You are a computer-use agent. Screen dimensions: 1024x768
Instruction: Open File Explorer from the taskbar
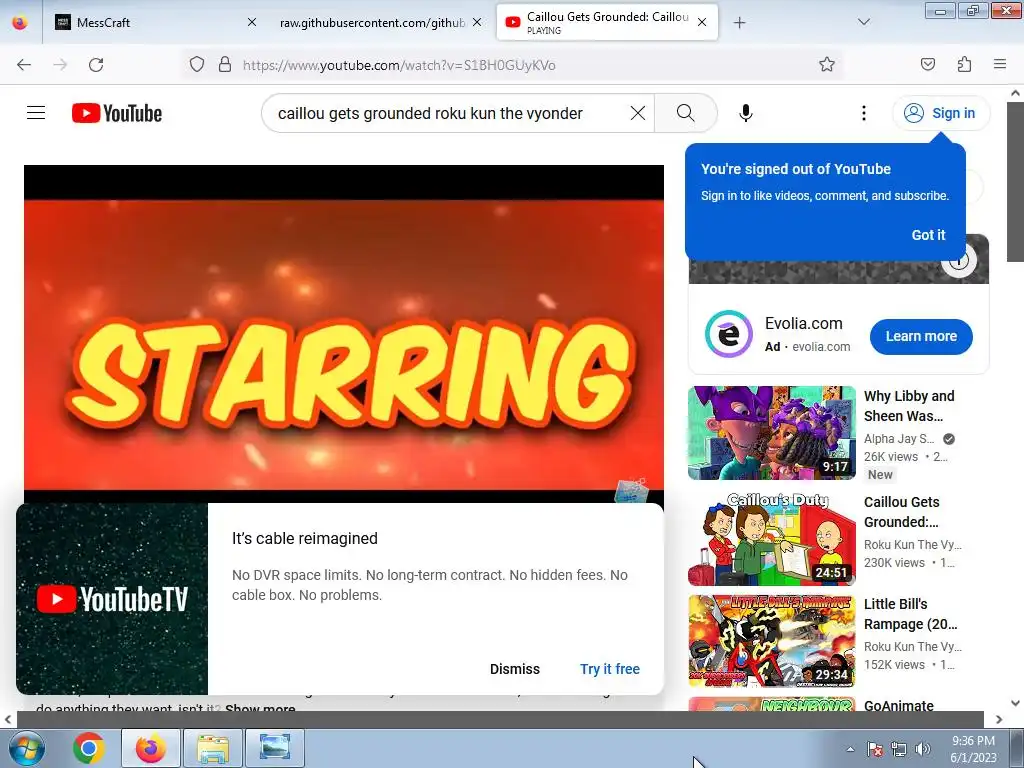pos(213,748)
